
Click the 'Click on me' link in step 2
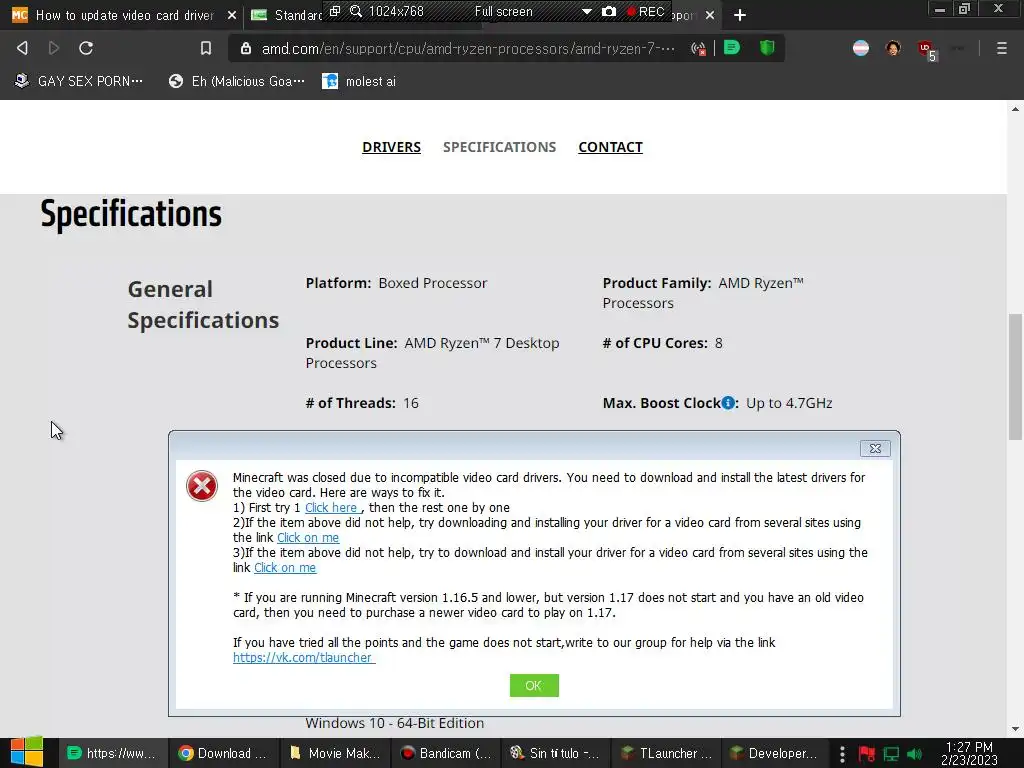tap(308, 537)
